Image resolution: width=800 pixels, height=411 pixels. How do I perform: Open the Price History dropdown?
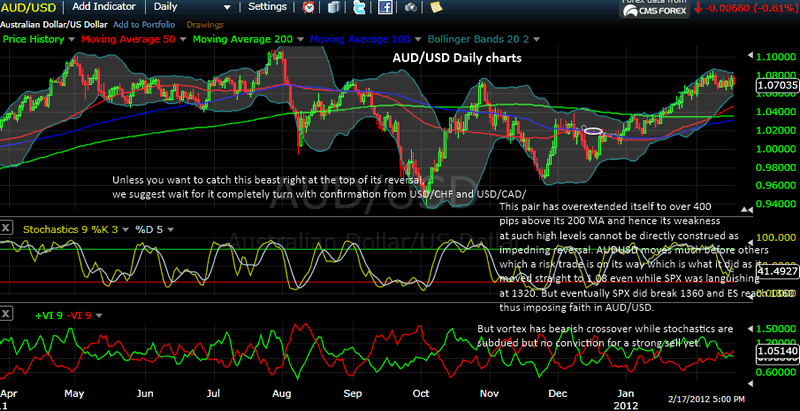click(x=70, y=39)
